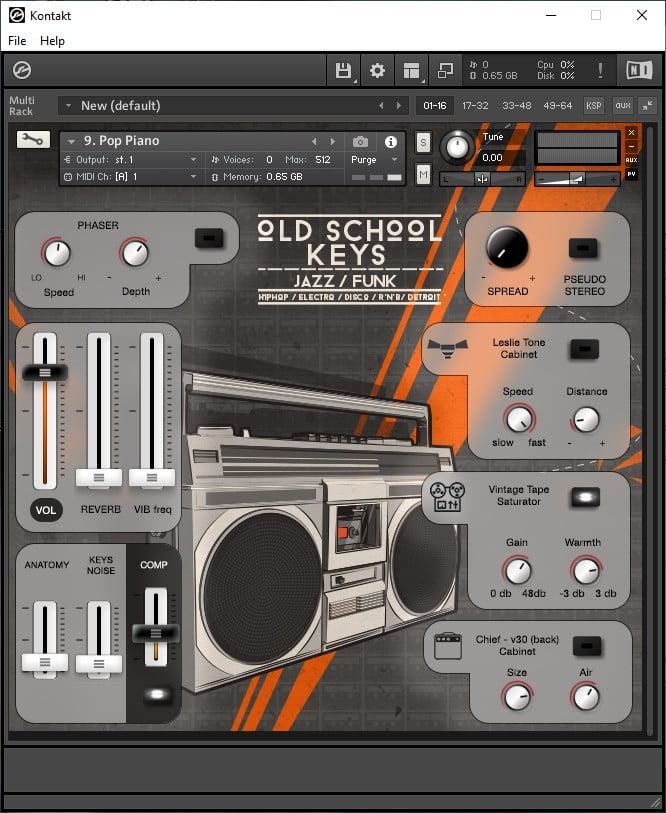Image resolution: width=666 pixels, height=813 pixels.
Task: Toggle the minimized view icon
Action: 445,71
